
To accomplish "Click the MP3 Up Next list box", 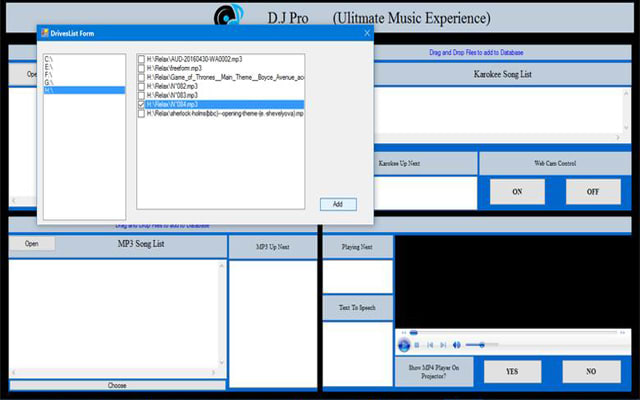I will click(x=273, y=324).
